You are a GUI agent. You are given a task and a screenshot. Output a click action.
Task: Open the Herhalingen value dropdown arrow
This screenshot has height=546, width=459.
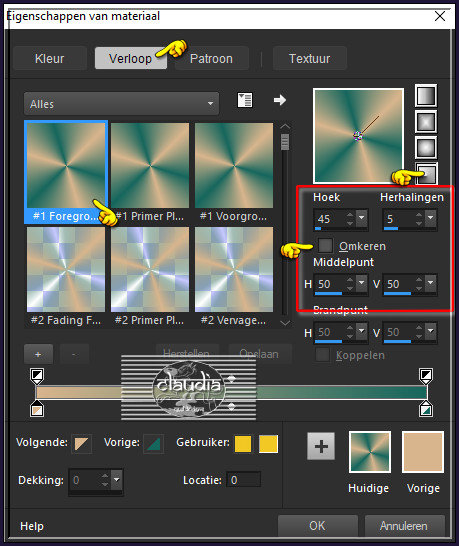click(x=431, y=218)
